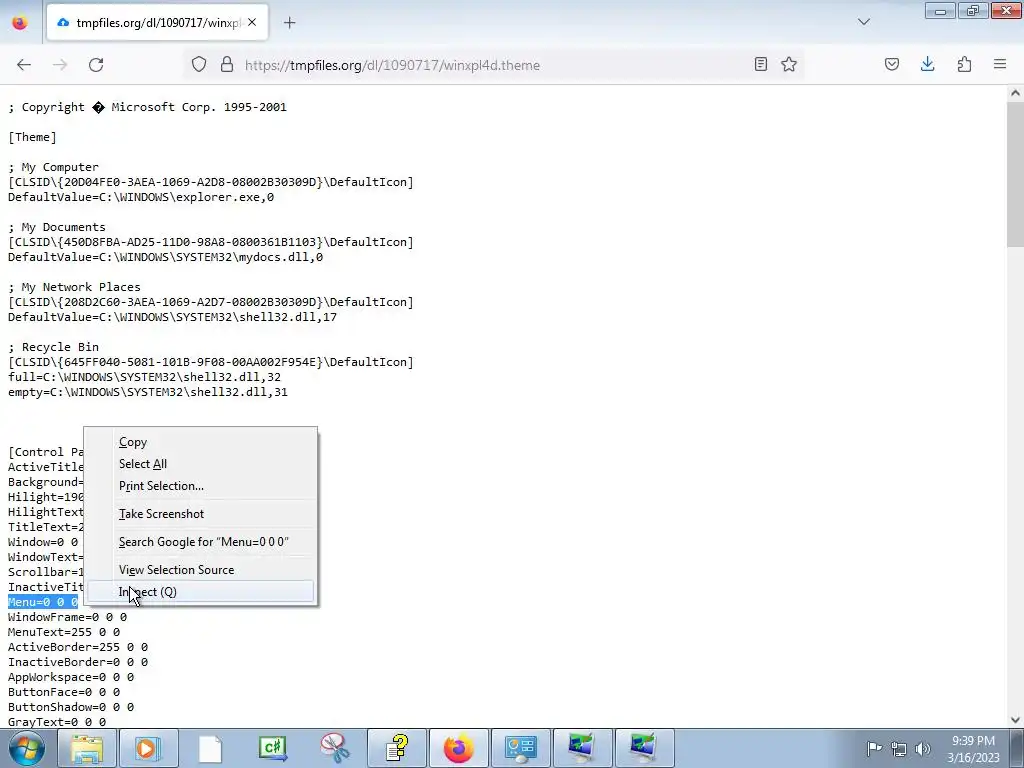
Task: Open the Save to Pocket icon
Action: (x=892, y=64)
